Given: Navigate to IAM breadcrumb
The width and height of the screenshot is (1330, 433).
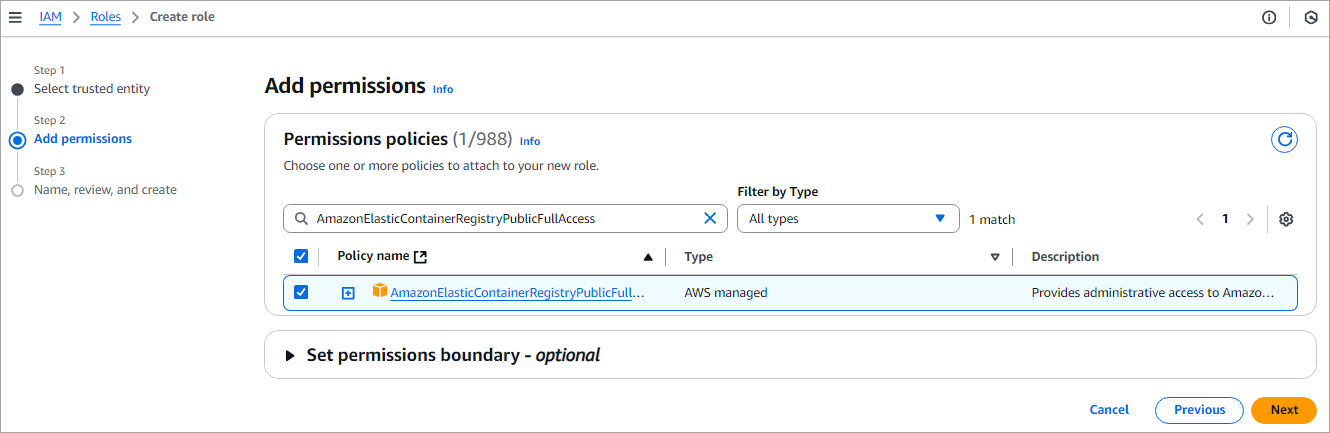Looking at the screenshot, I should 50,17.
